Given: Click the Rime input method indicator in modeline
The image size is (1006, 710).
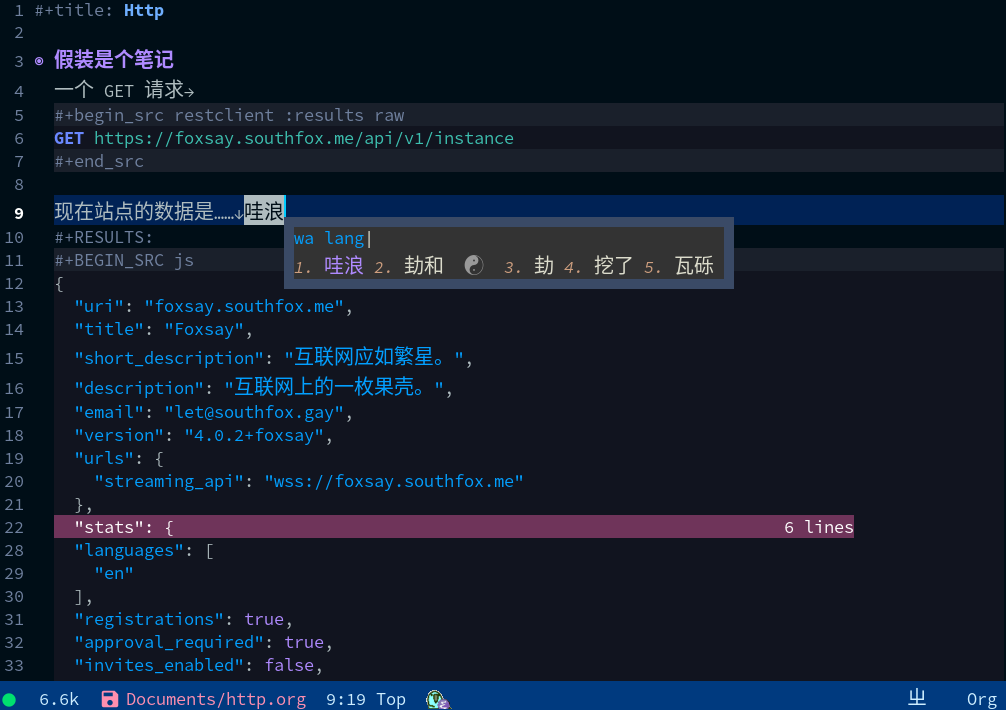Looking at the screenshot, I should pos(916,698).
